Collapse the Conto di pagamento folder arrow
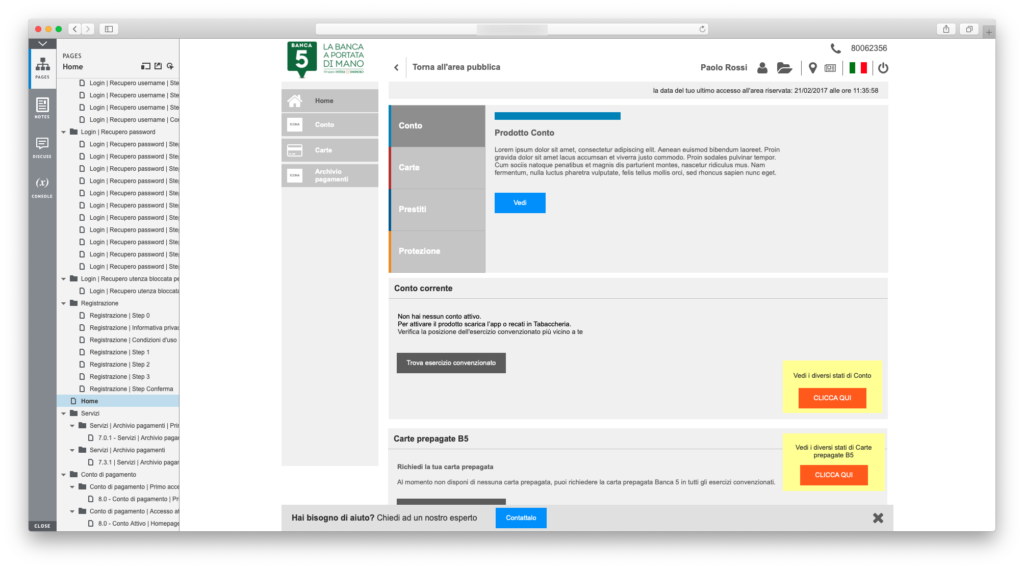 tap(63, 475)
